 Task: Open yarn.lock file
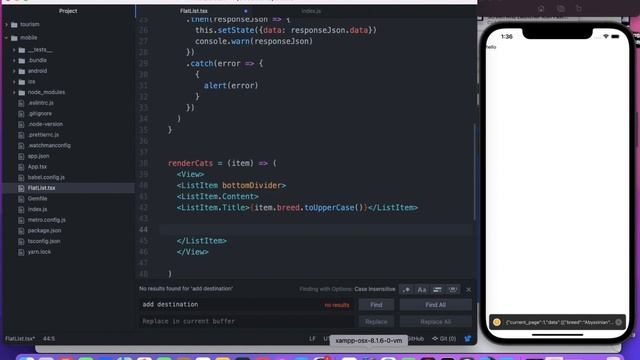coord(39,251)
